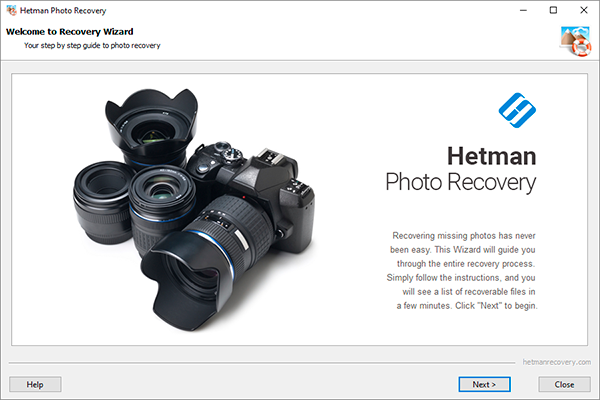The image size is (600, 400).
Task: Click the photo lifebuoy icon in header
Action: pyautogui.click(x=576, y=41)
